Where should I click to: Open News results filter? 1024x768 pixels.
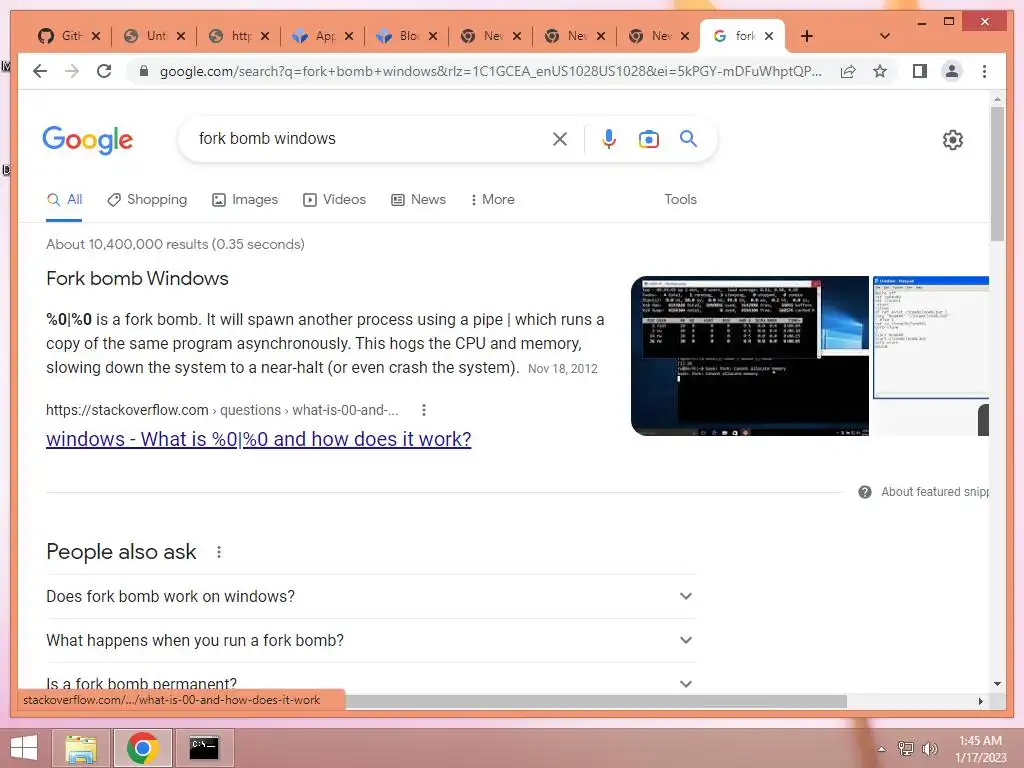click(x=419, y=199)
